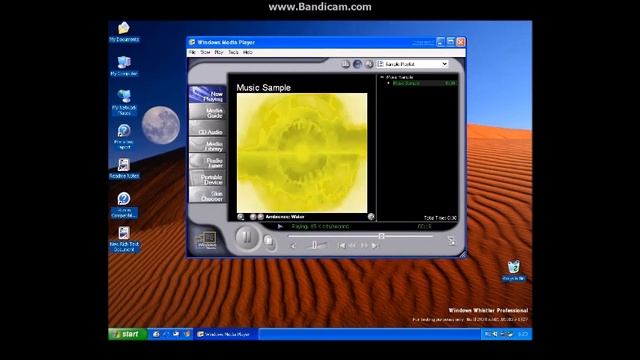Viewport: 640px width, 360px height.
Task: Click visualization options icon below artwork
Action: tap(240, 217)
